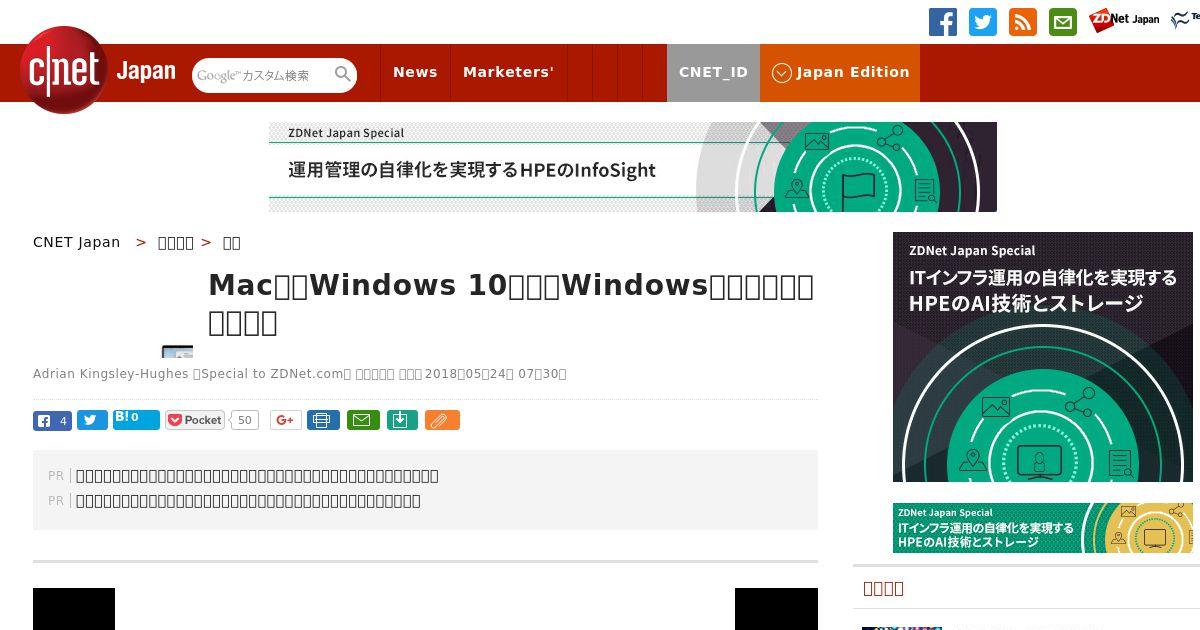Open the News menu
Screen dimensions: 1200x630
[x=415, y=73]
